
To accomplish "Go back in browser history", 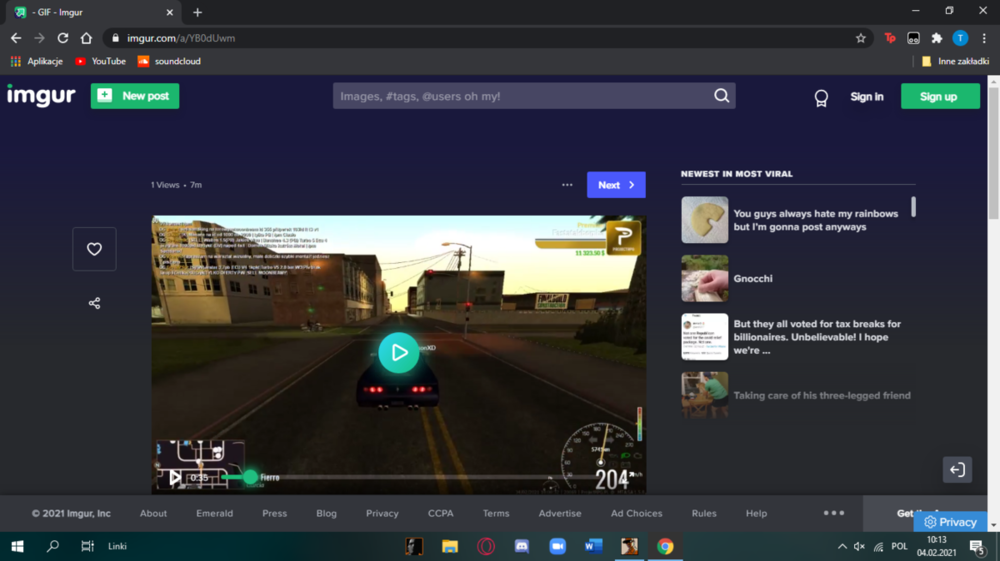I will (16, 38).
